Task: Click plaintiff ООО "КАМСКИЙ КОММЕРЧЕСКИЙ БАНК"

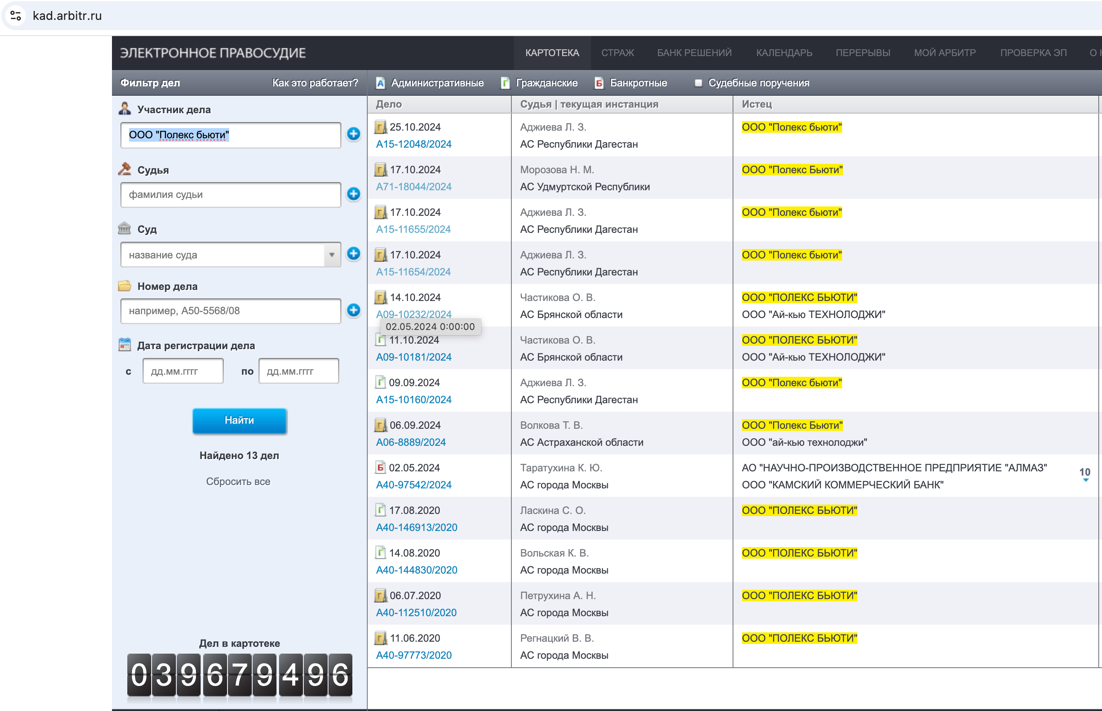Action: click(x=843, y=485)
